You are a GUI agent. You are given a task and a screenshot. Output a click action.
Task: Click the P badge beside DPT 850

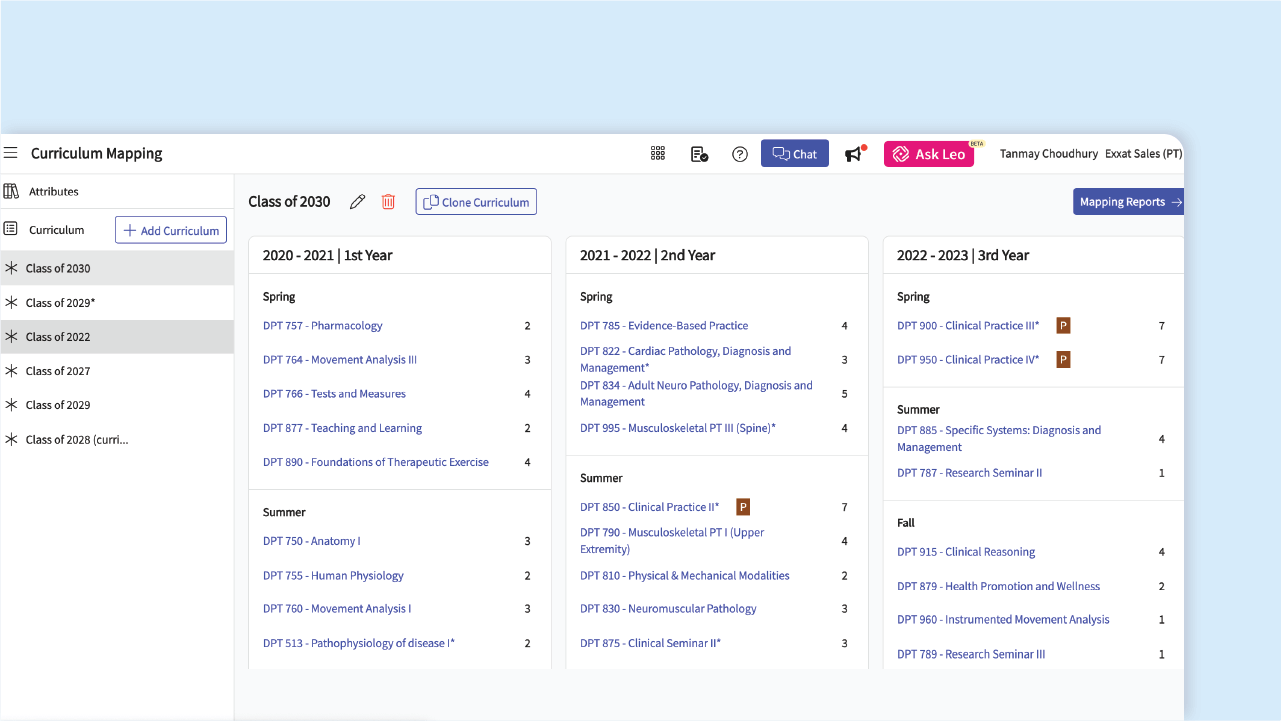[x=743, y=507]
